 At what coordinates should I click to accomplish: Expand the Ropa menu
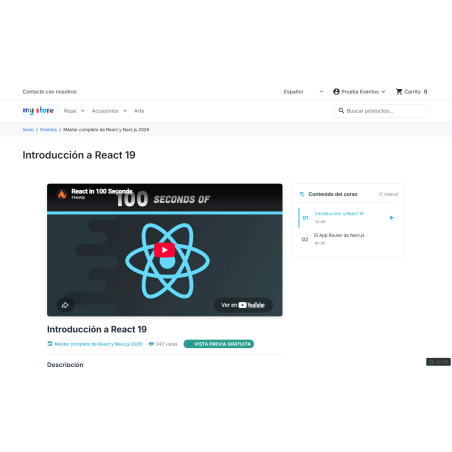pyautogui.click(x=74, y=111)
